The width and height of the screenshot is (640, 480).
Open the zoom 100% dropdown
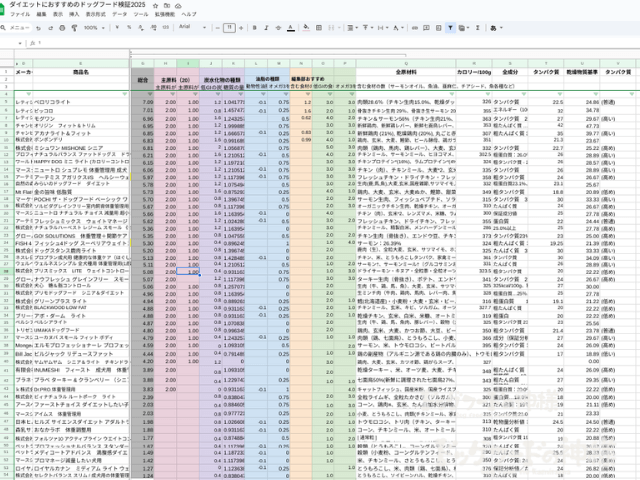[94, 28]
